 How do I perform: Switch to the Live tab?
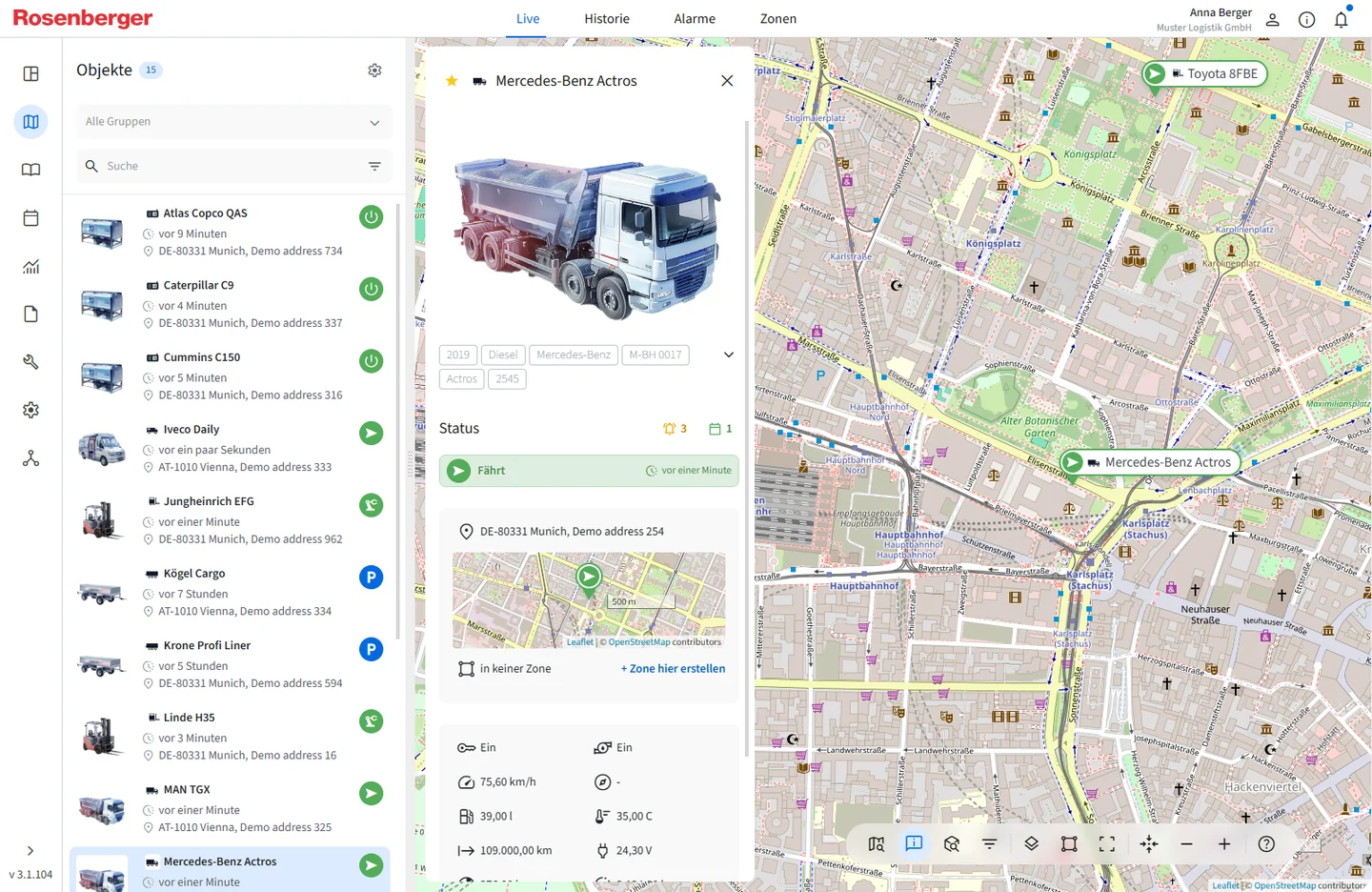pyautogui.click(x=528, y=19)
